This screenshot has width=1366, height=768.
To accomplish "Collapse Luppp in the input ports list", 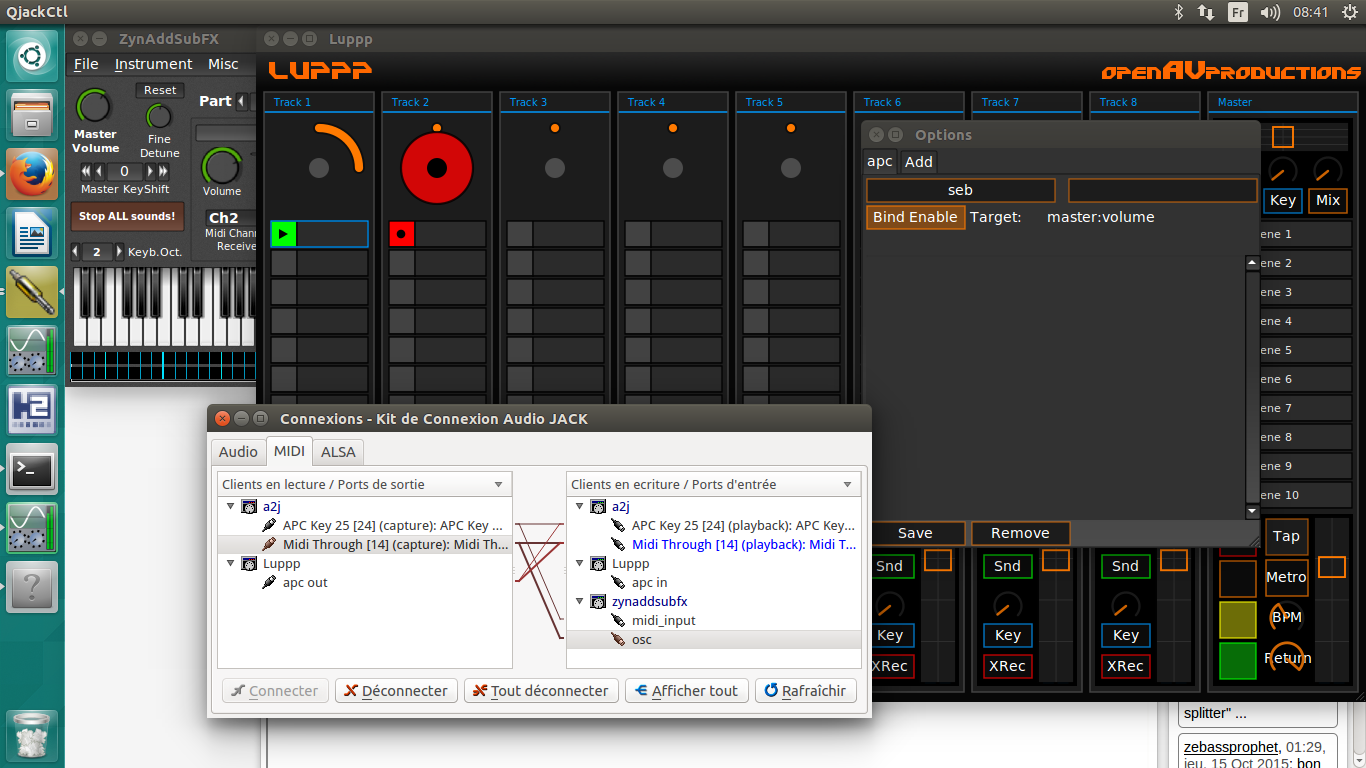I will click(x=581, y=563).
